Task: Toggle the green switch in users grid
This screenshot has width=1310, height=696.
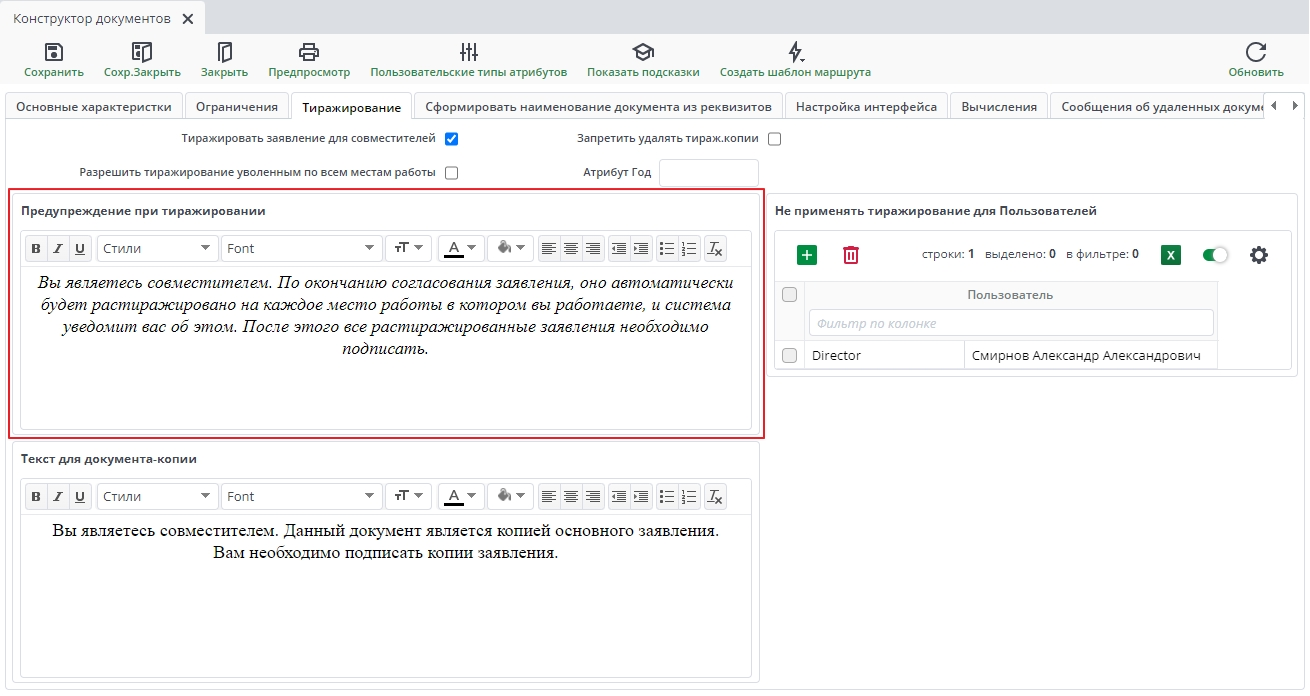Action: (1215, 255)
